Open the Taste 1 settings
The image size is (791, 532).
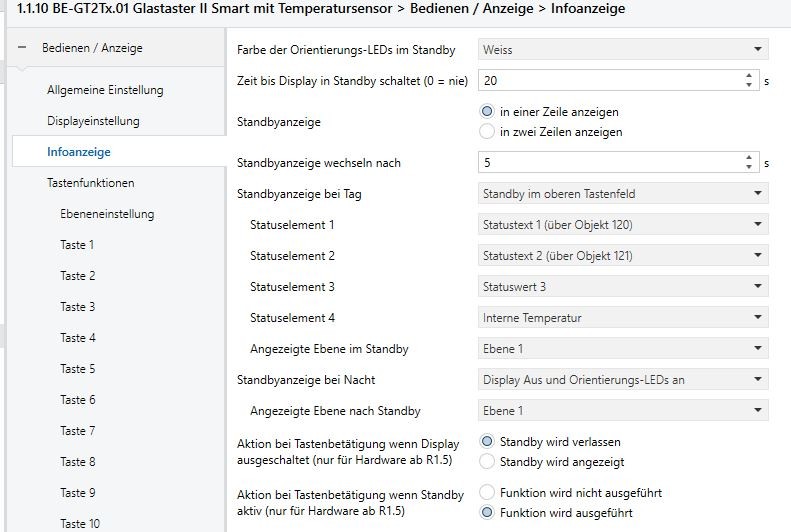pos(77,245)
